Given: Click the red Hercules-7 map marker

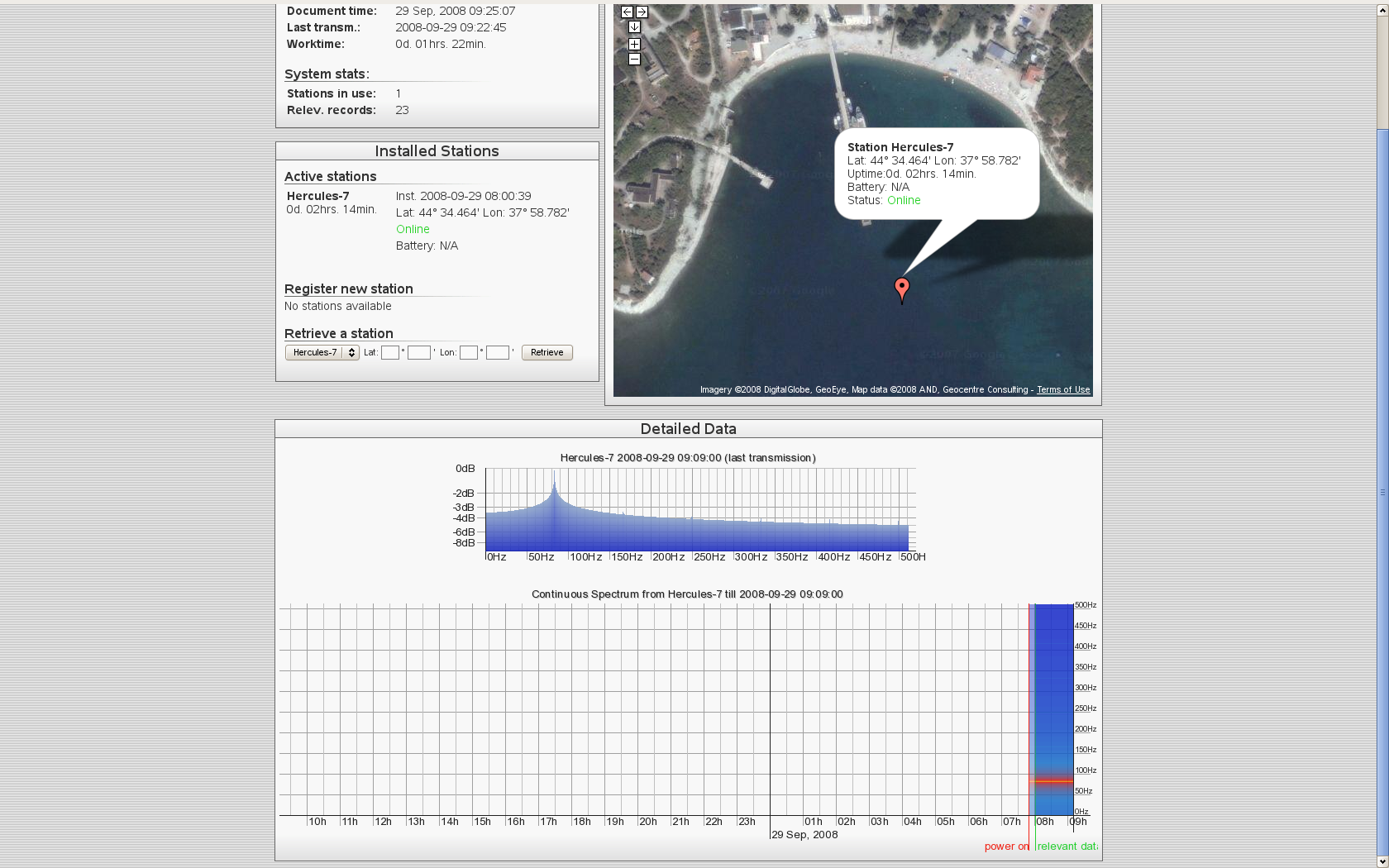Looking at the screenshot, I should click(x=902, y=289).
